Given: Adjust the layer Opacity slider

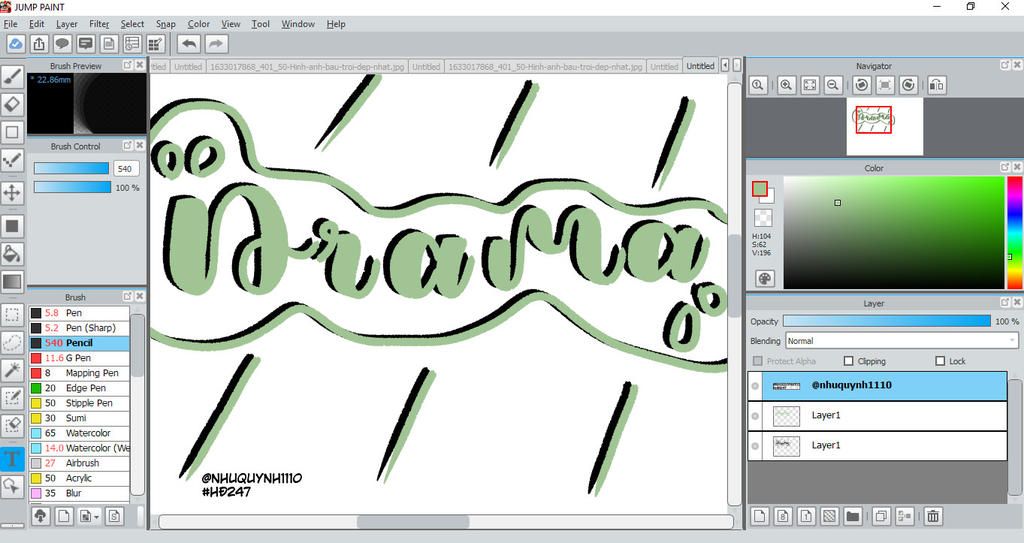Looking at the screenshot, I should pos(887,321).
